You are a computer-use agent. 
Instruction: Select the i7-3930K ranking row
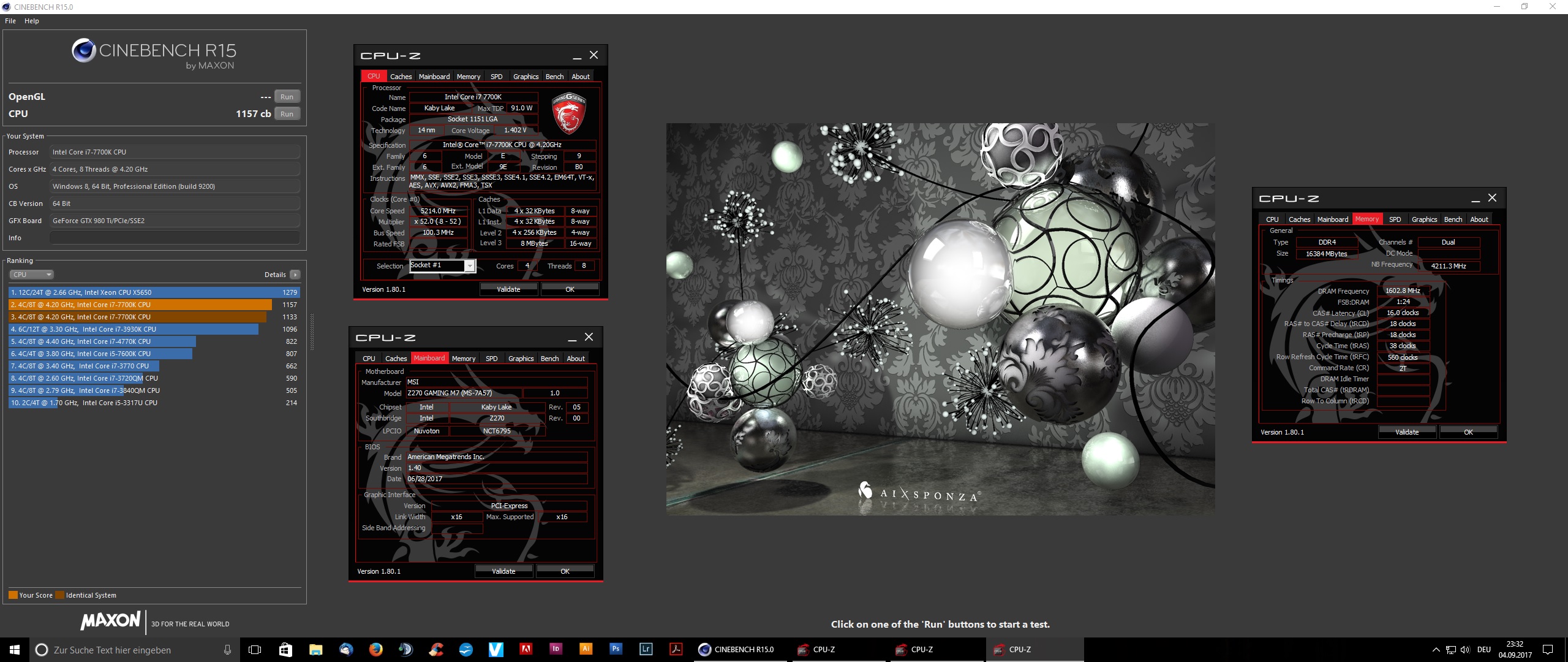click(x=154, y=329)
